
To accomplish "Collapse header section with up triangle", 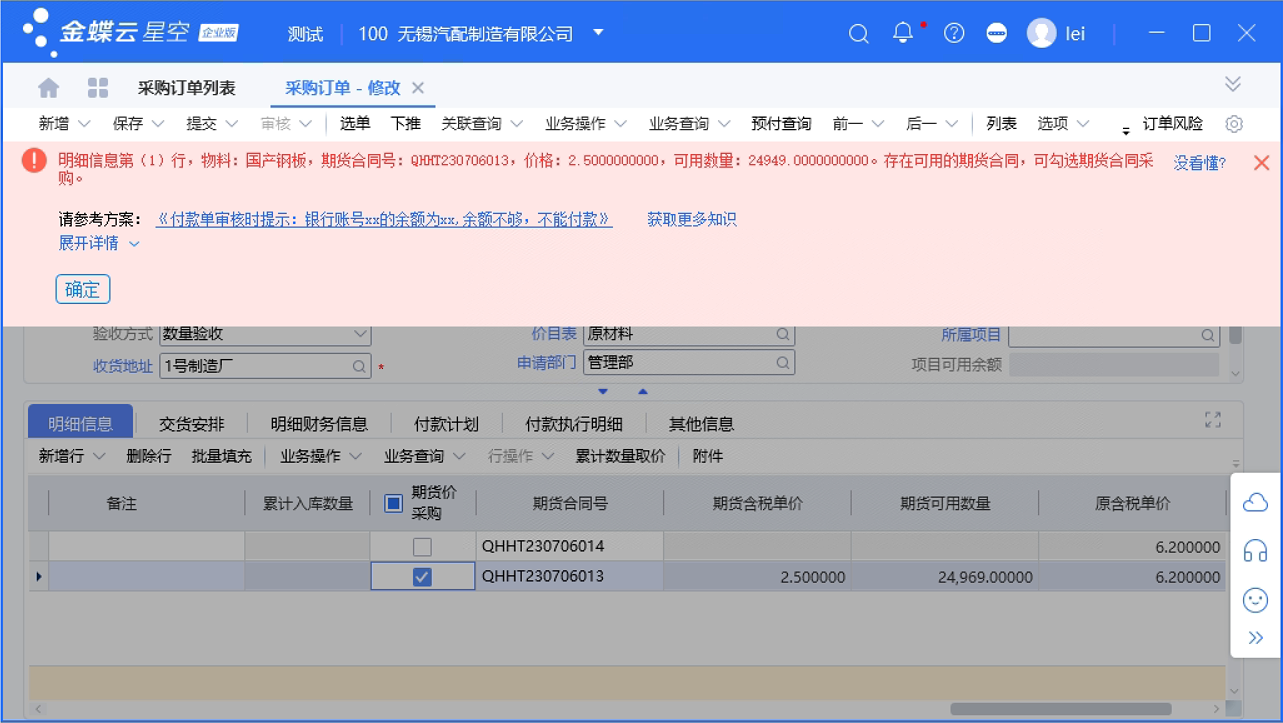I will point(643,392).
